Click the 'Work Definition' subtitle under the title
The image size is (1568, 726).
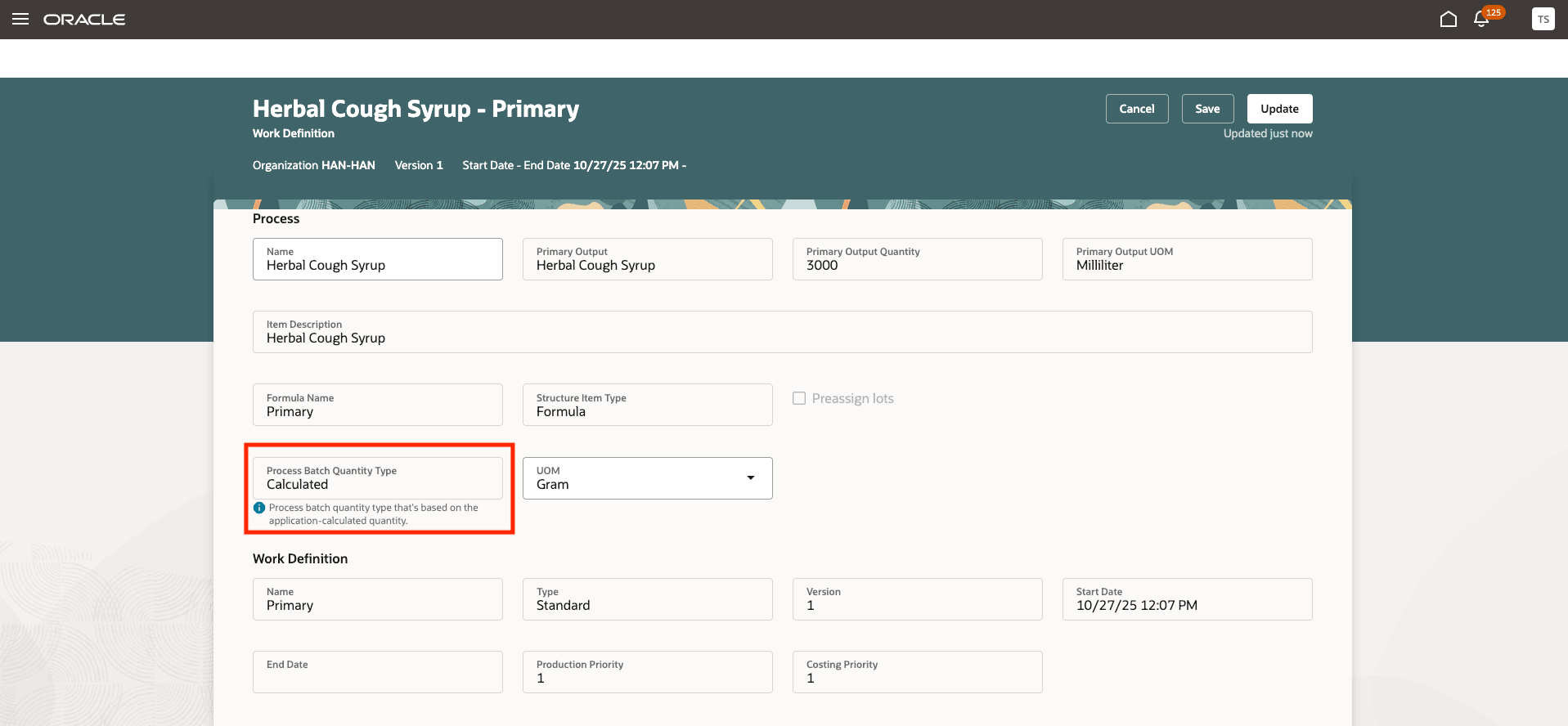(294, 133)
